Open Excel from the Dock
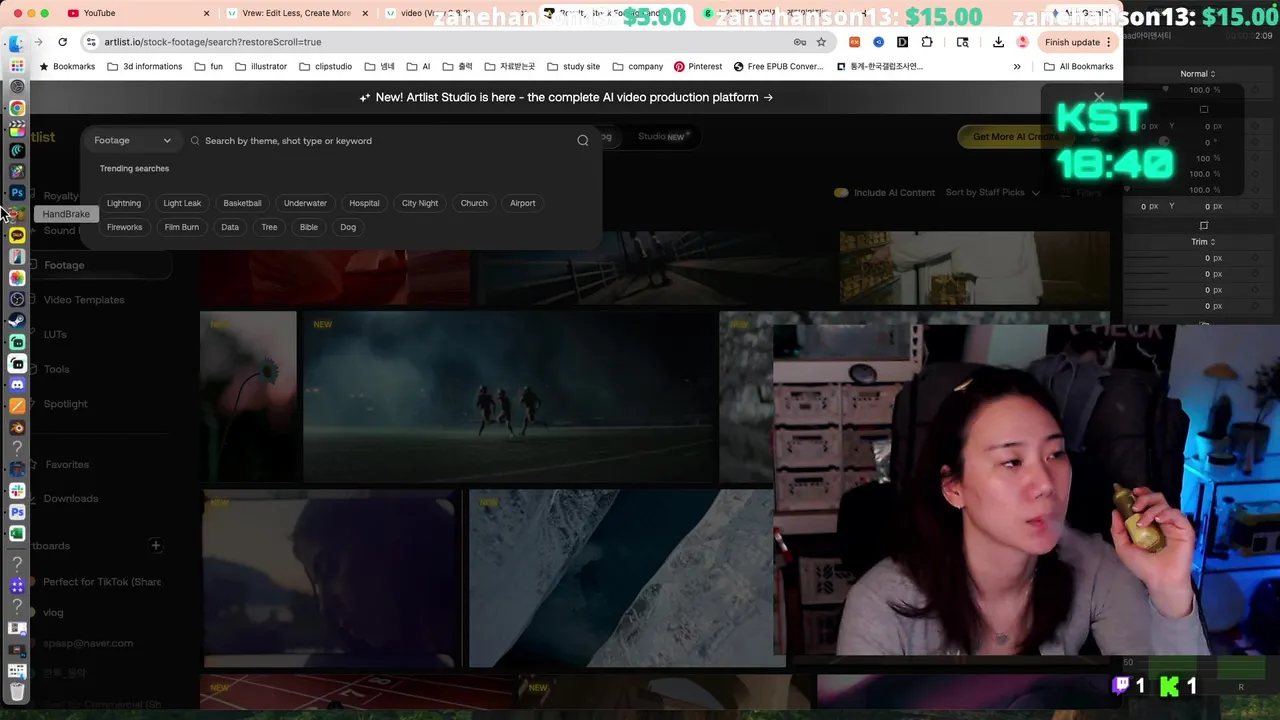This screenshot has height=720, width=1280. pyautogui.click(x=17, y=534)
